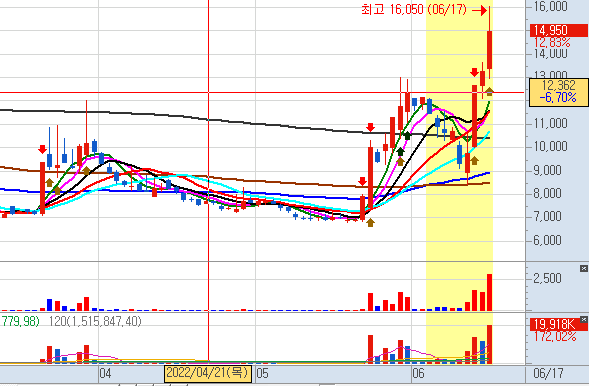Click the 16,000 price axis label

tap(551, 6)
